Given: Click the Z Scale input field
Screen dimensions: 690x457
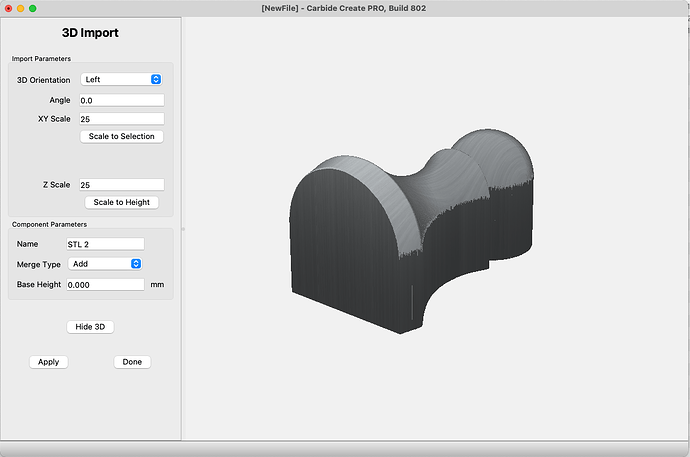Looking at the screenshot, I should [121, 185].
